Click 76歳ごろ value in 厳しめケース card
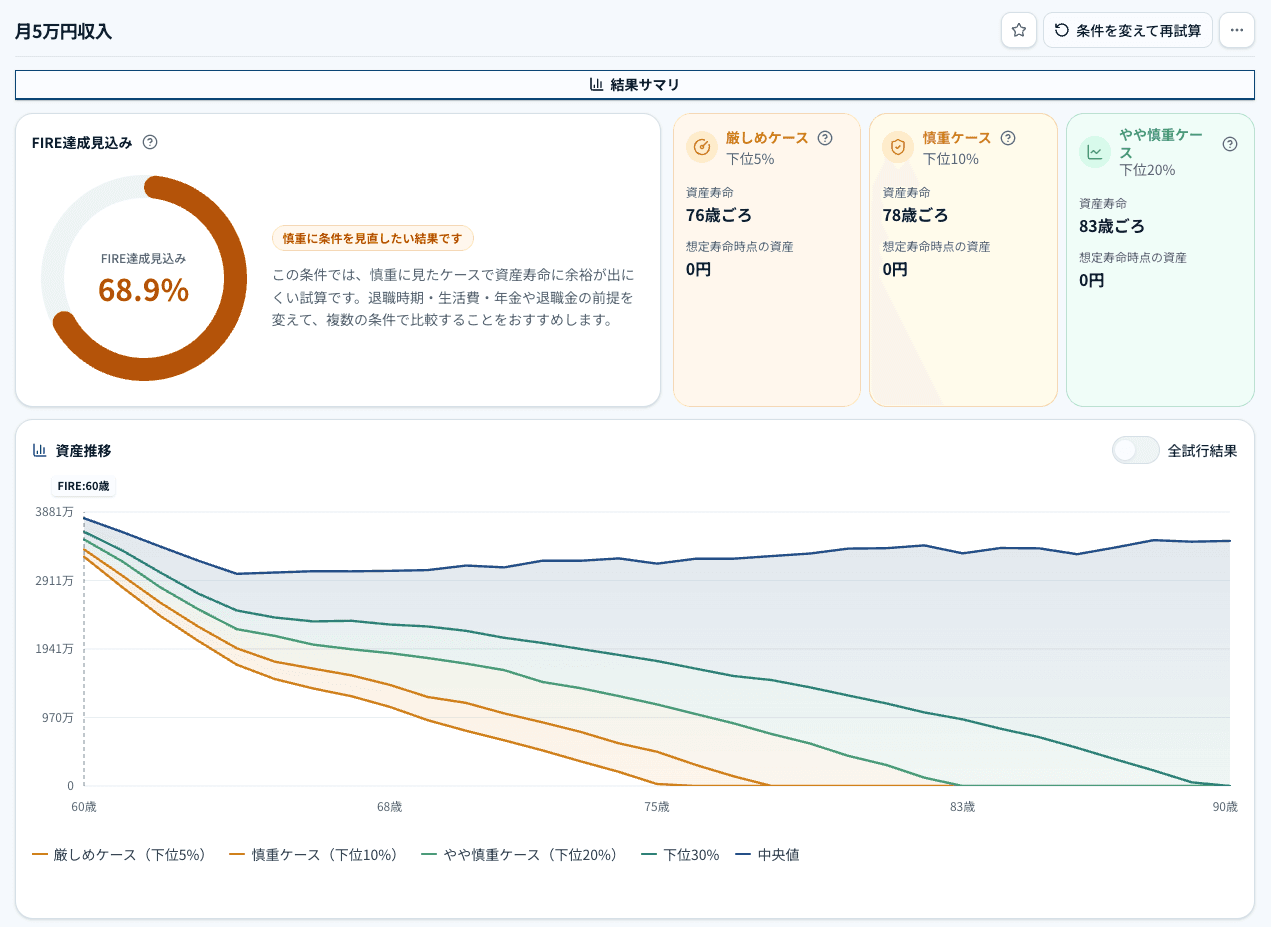 [x=719, y=215]
